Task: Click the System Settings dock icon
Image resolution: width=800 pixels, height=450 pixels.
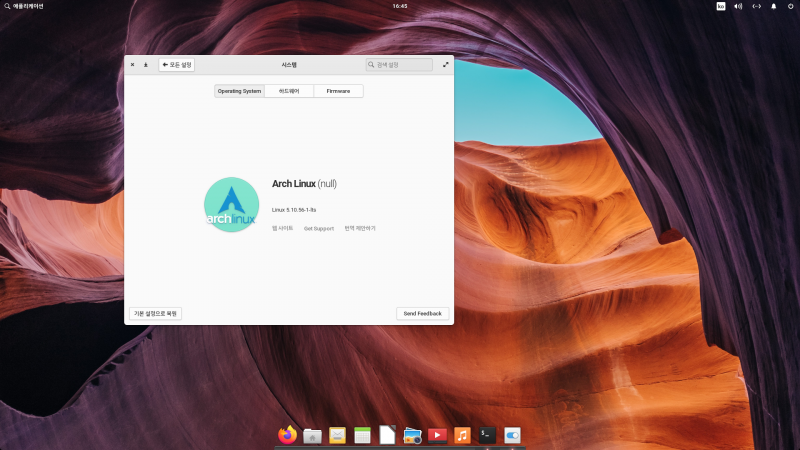Action: 512,435
